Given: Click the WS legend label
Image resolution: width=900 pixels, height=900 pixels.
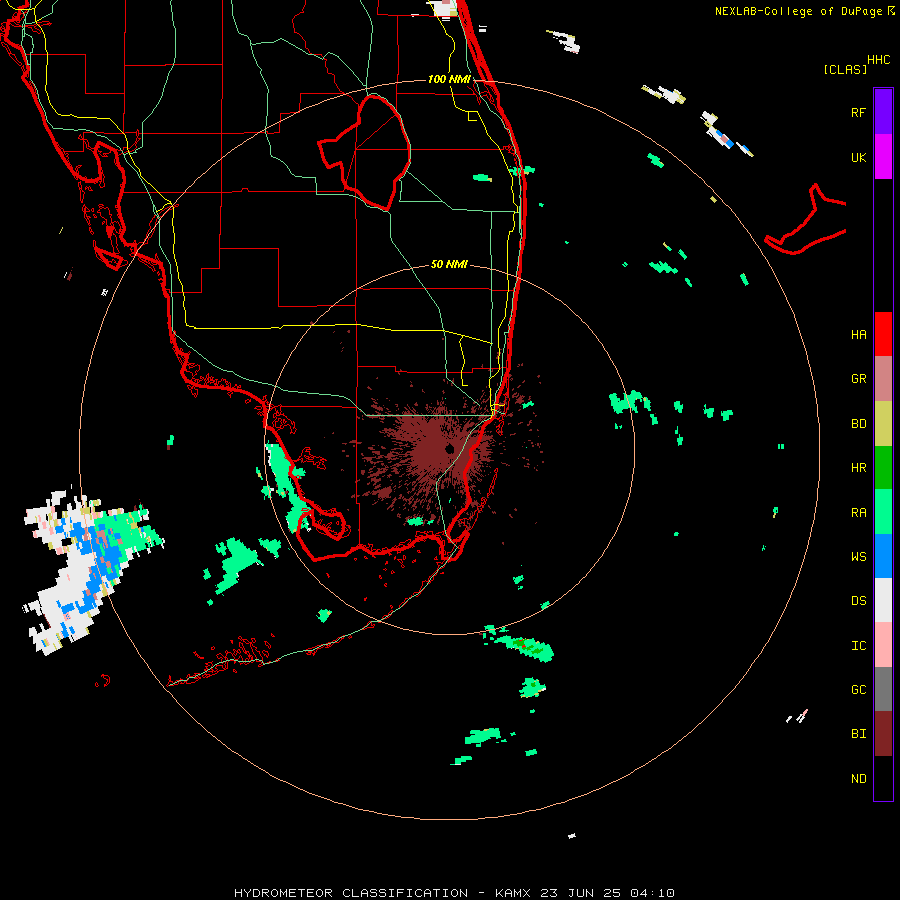Looking at the screenshot, I should (858, 557).
